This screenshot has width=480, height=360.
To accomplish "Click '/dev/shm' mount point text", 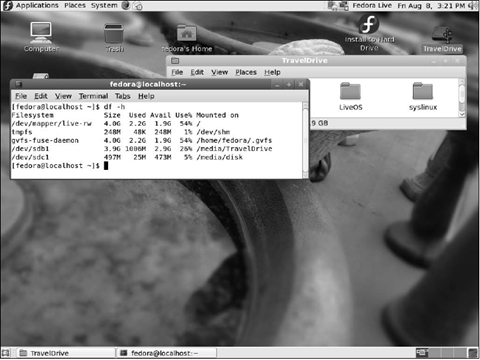I will [x=213, y=132].
